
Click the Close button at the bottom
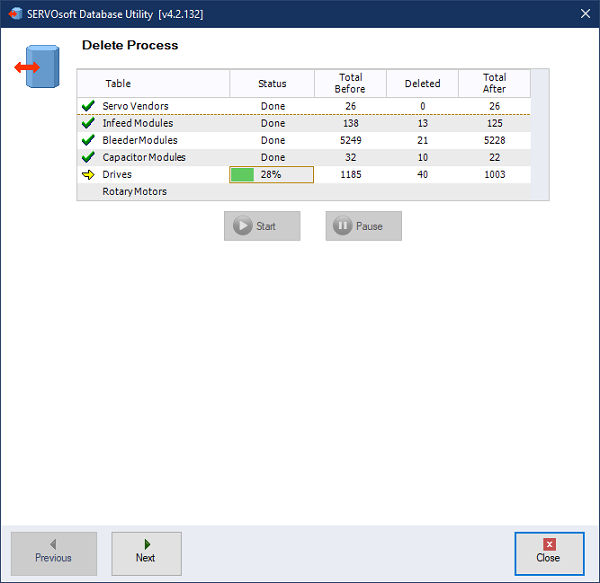pos(549,554)
